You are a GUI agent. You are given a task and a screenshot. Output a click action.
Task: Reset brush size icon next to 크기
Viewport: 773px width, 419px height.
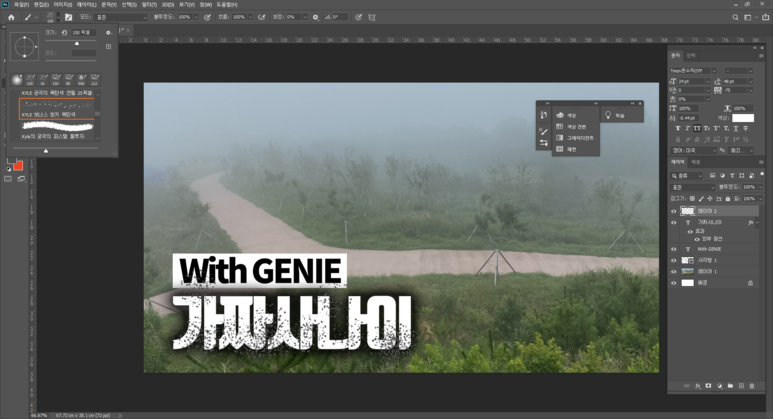pyautogui.click(x=64, y=33)
